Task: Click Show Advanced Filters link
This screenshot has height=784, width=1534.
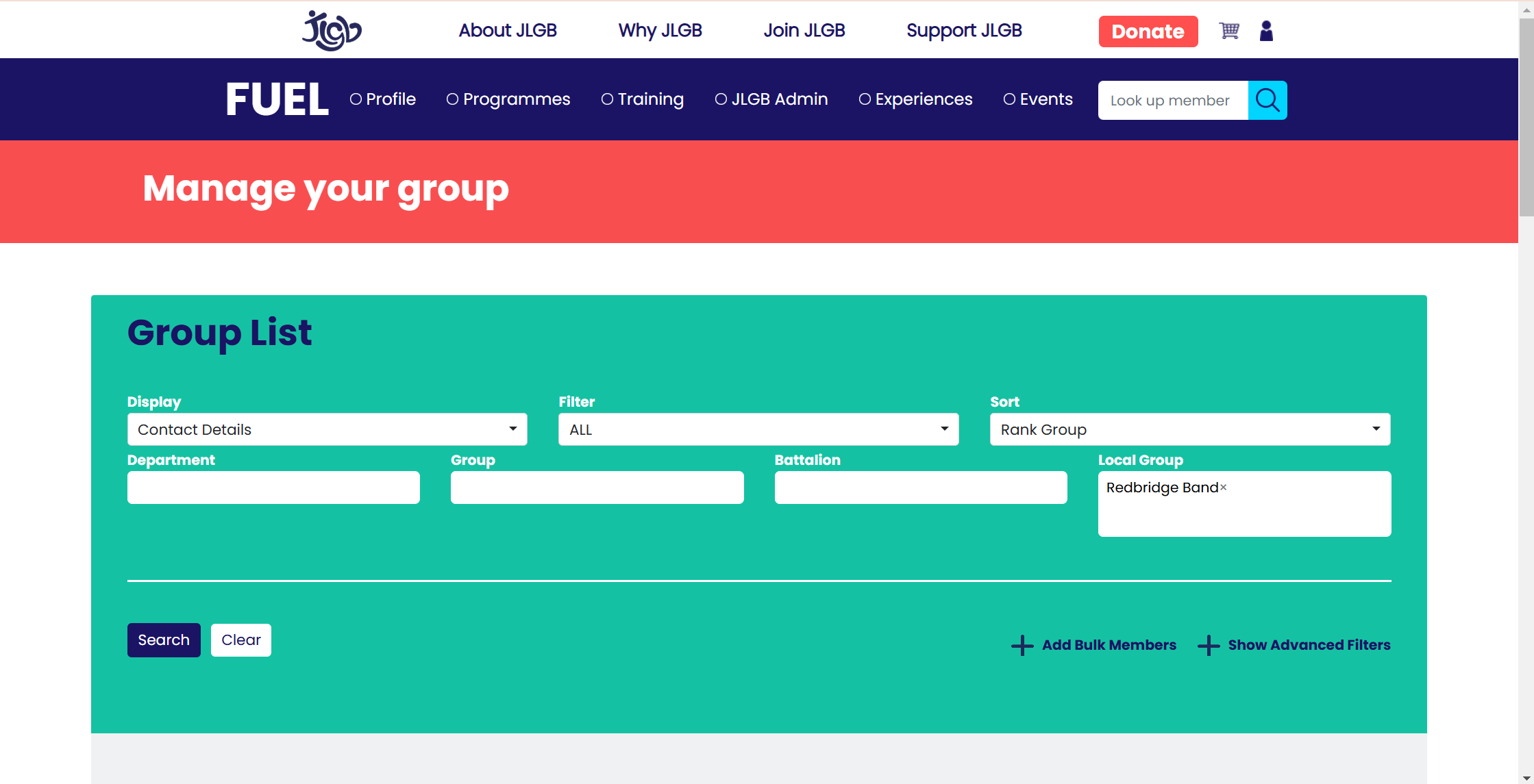Action: point(1309,645)
